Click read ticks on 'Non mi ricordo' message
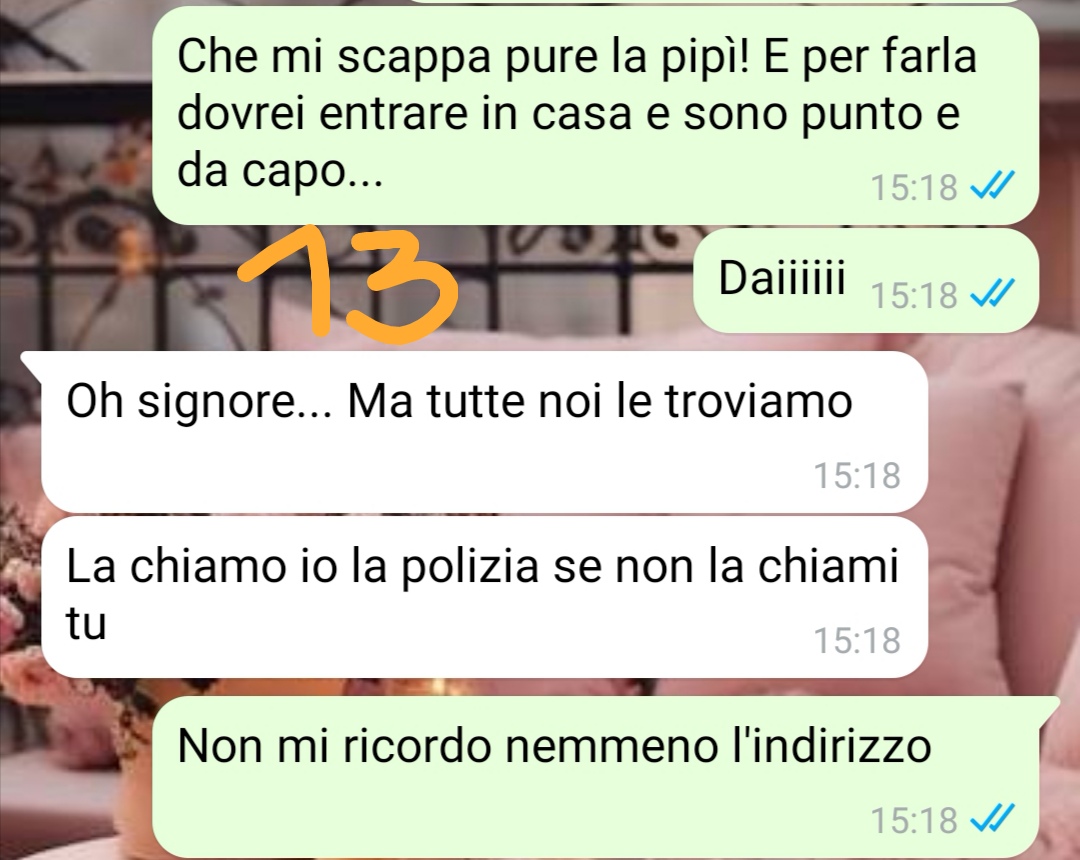 [992, 819]
